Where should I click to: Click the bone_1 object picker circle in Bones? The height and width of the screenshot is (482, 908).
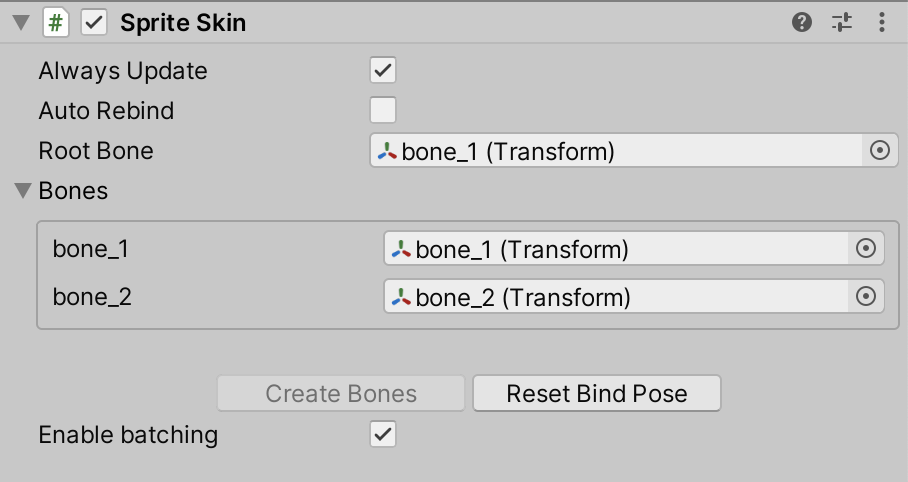point(866,249)
